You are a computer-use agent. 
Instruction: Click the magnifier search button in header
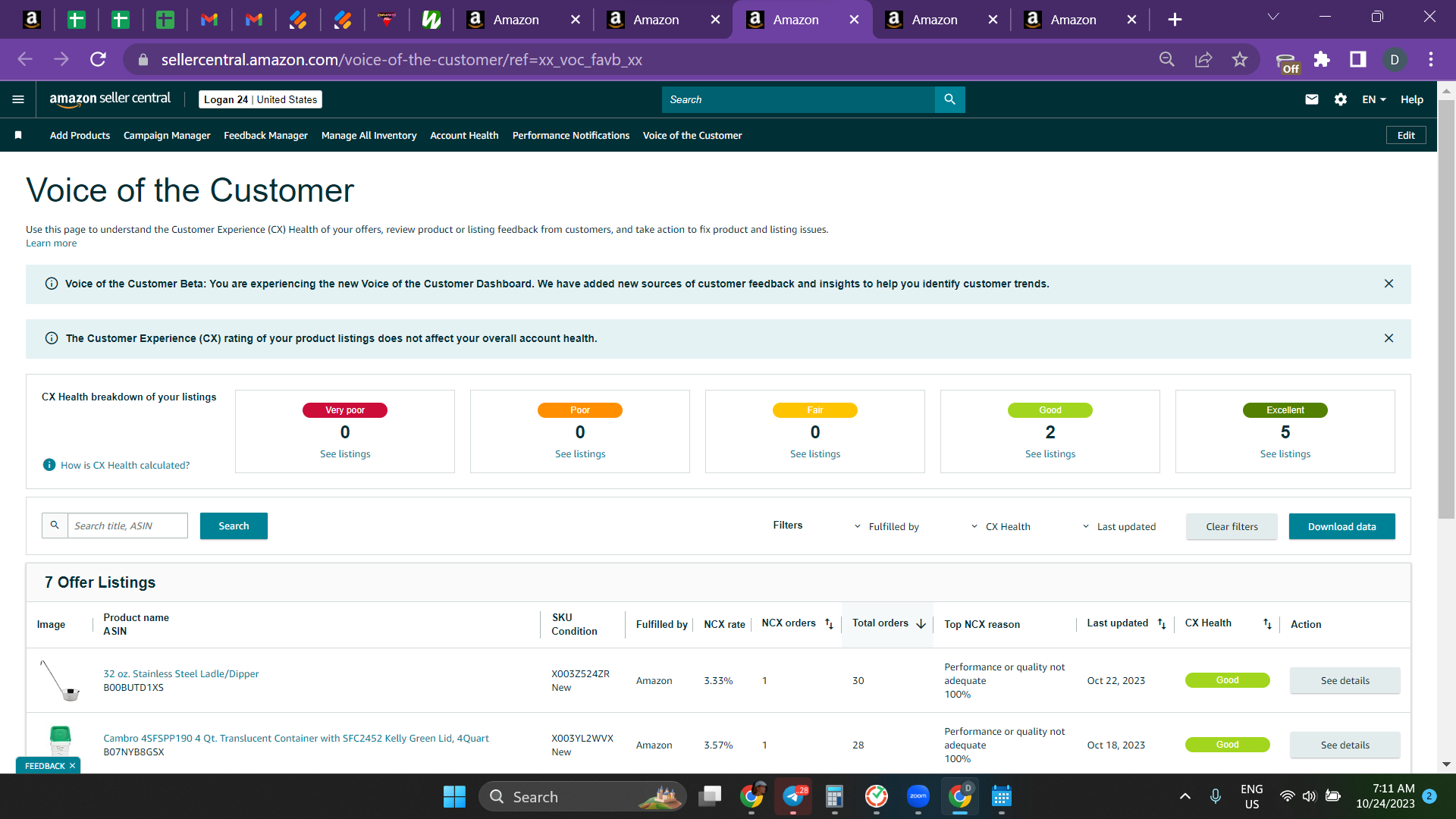[x=949, y=99]
